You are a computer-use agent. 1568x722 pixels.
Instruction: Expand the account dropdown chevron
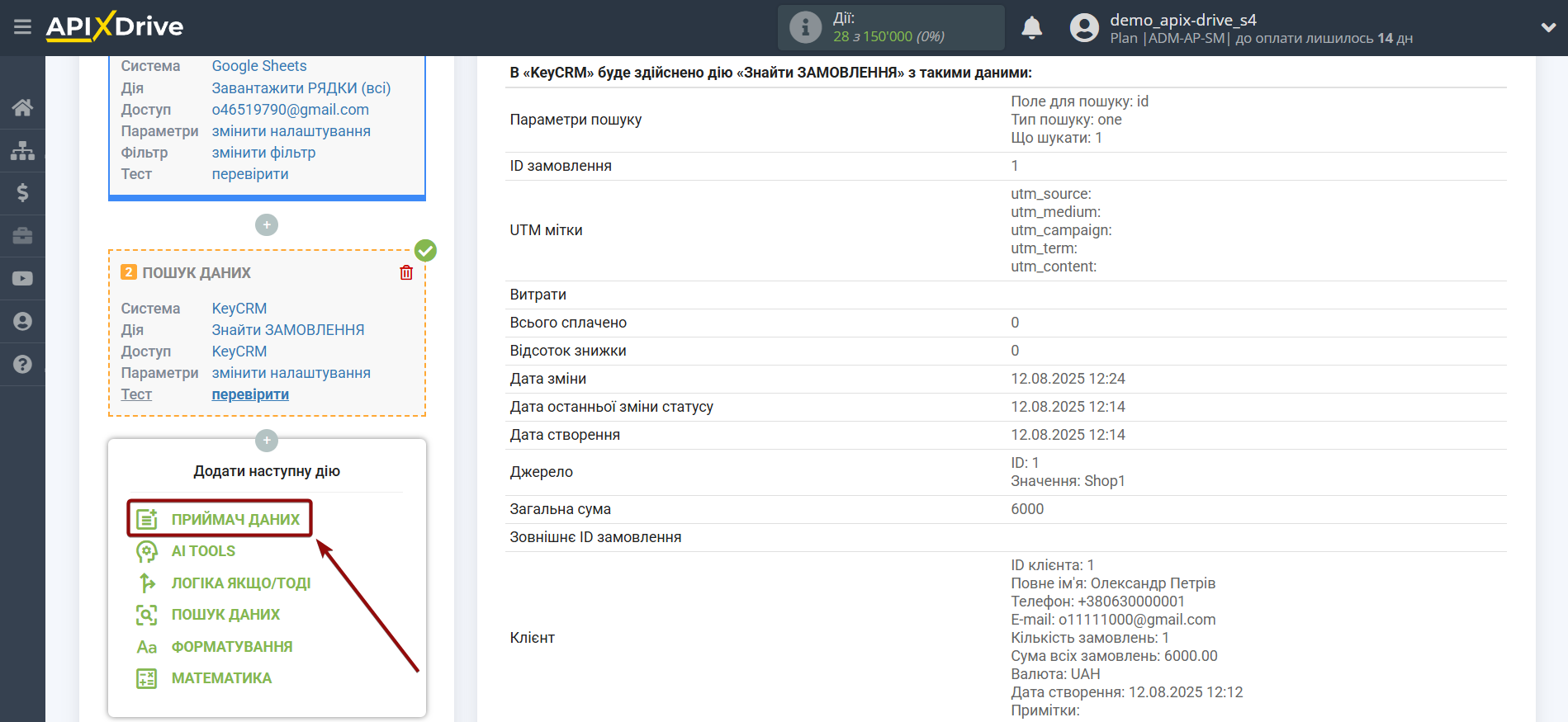[1548, 27]
